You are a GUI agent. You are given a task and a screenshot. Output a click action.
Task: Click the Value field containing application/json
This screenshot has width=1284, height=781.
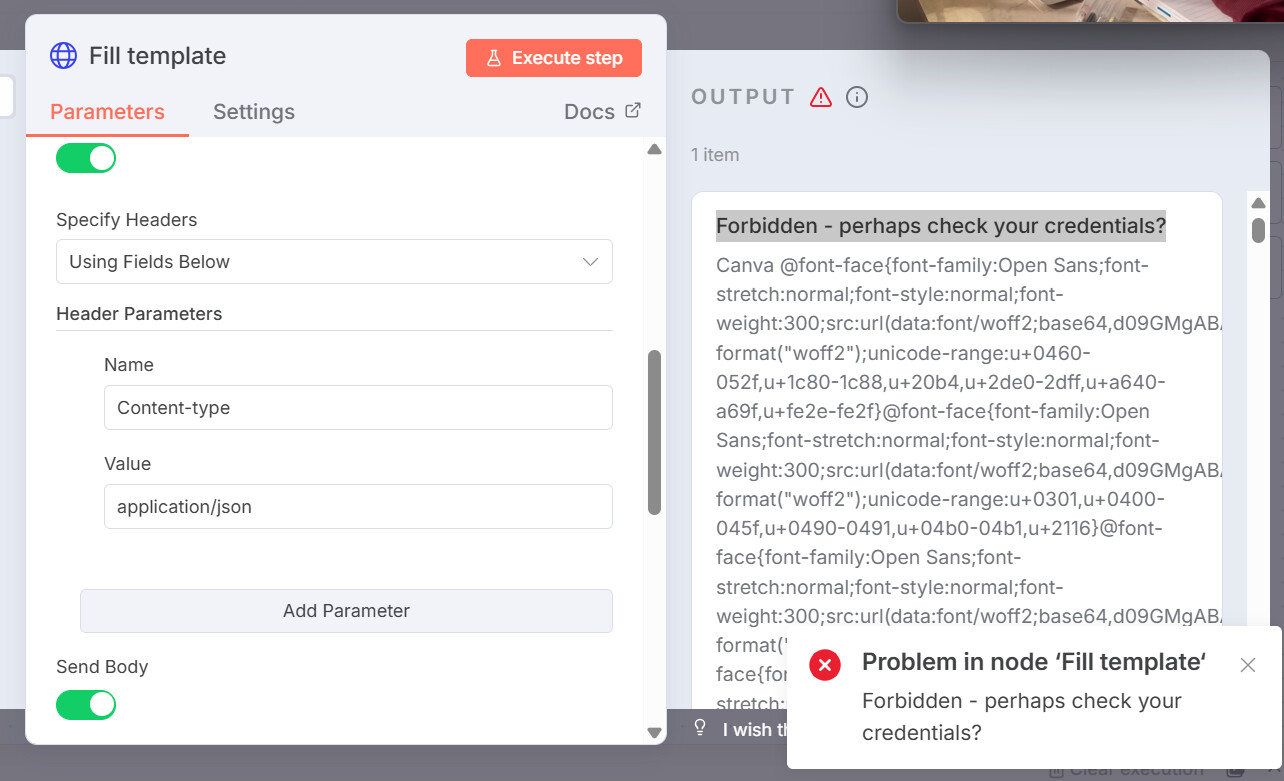pos(358,507)
